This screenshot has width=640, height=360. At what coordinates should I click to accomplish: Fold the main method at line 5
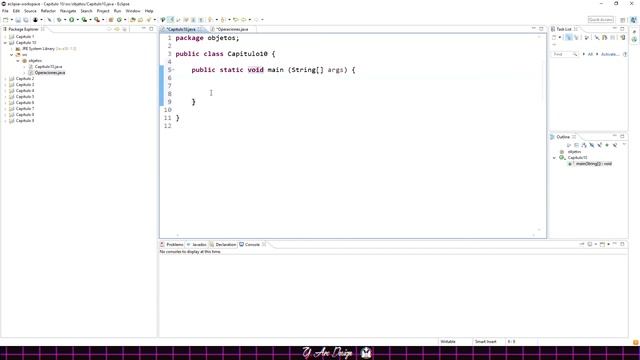173,70
